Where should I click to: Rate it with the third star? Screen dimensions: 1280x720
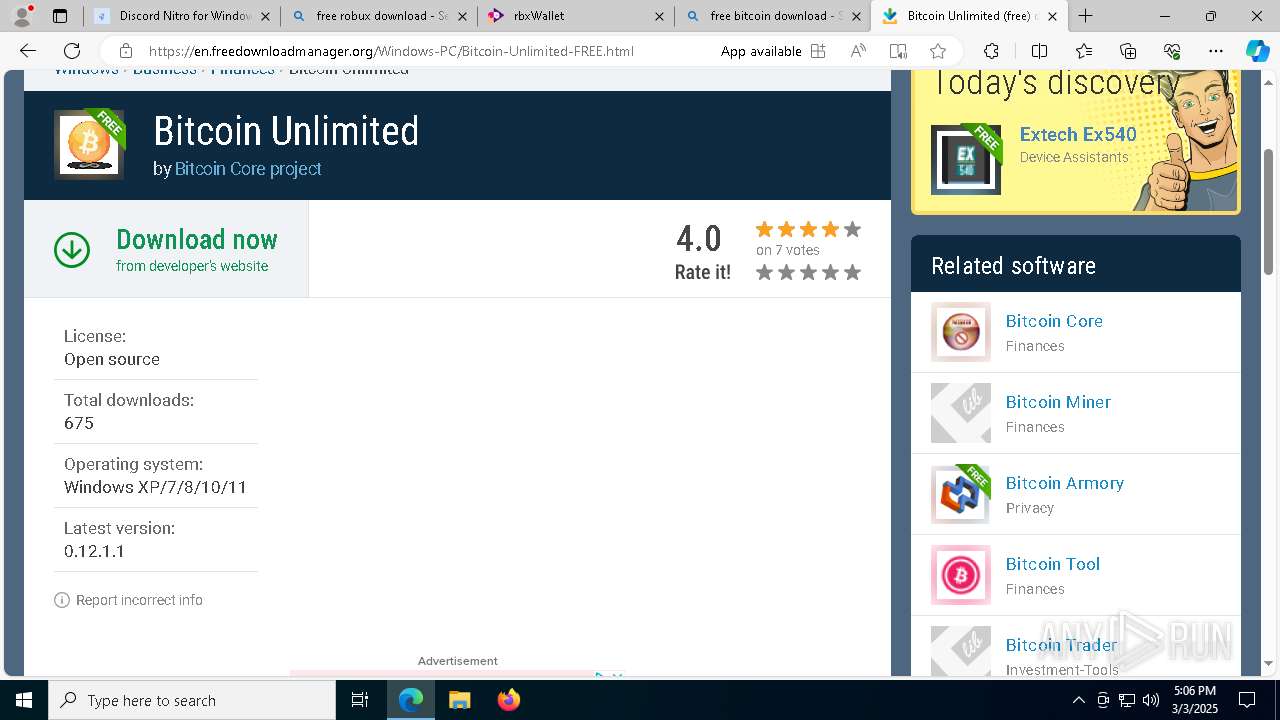pyautogui.click(x=809, y=272)
